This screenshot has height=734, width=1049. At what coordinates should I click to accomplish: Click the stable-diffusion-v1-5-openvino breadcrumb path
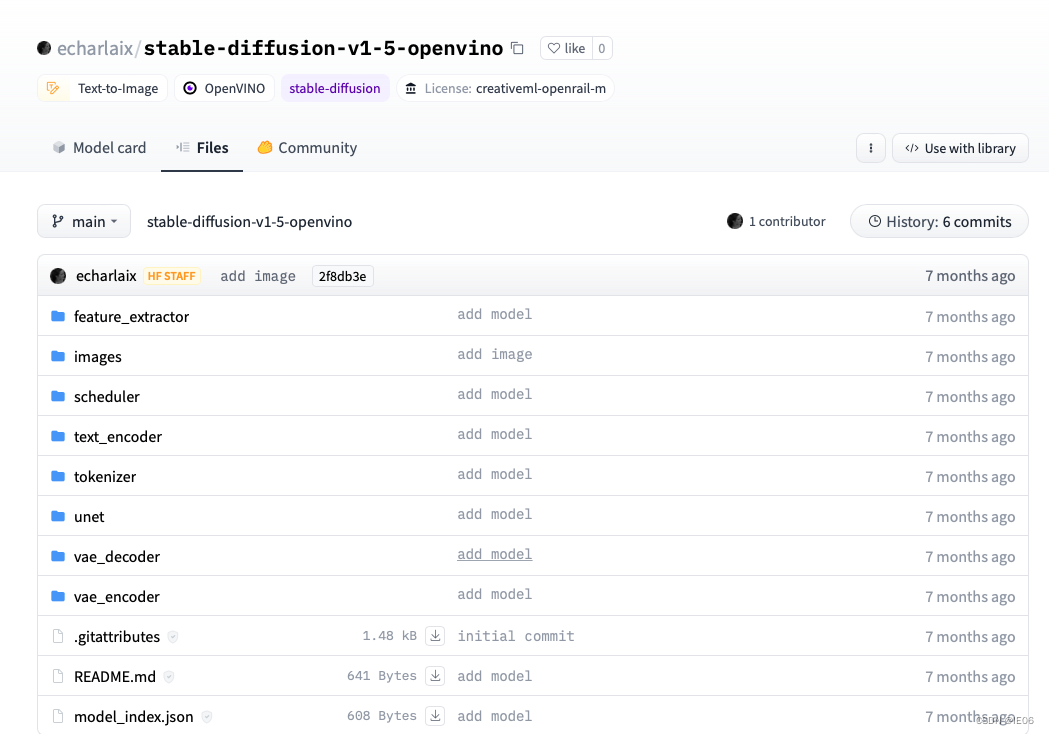pyautogui.click(x=250, y=221)
